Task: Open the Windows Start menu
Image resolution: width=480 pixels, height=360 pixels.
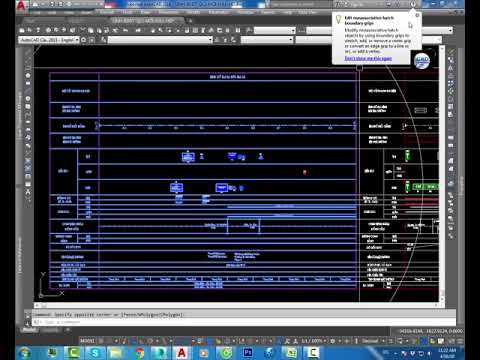Action: point(25,352)
